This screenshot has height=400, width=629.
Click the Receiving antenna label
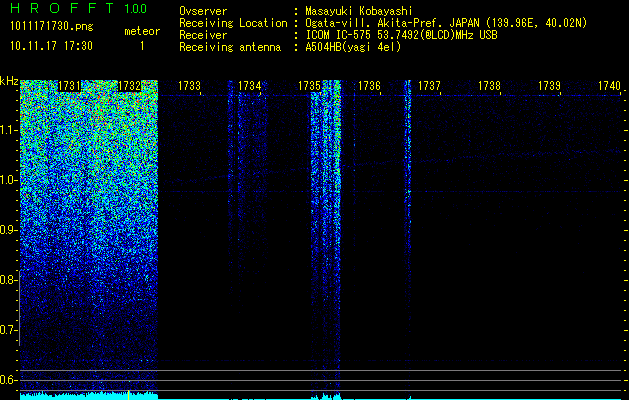pyautogui.click(x=230, y=47)
